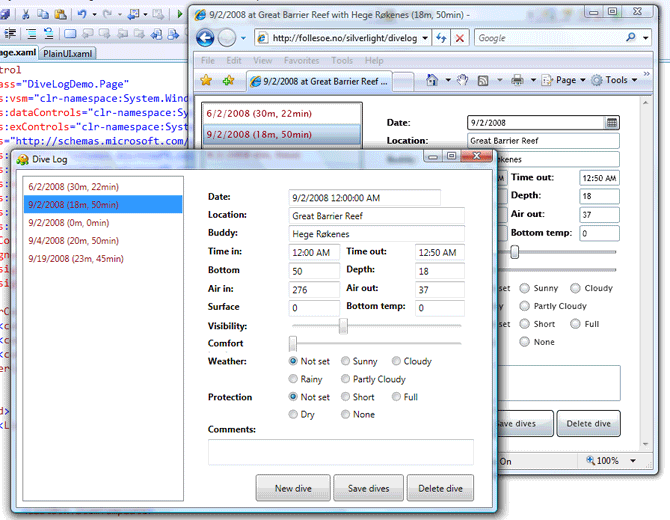
Task: Click the hand panning icon in IE toolbar
Action: pyautogui.click(x=462, y=80)
